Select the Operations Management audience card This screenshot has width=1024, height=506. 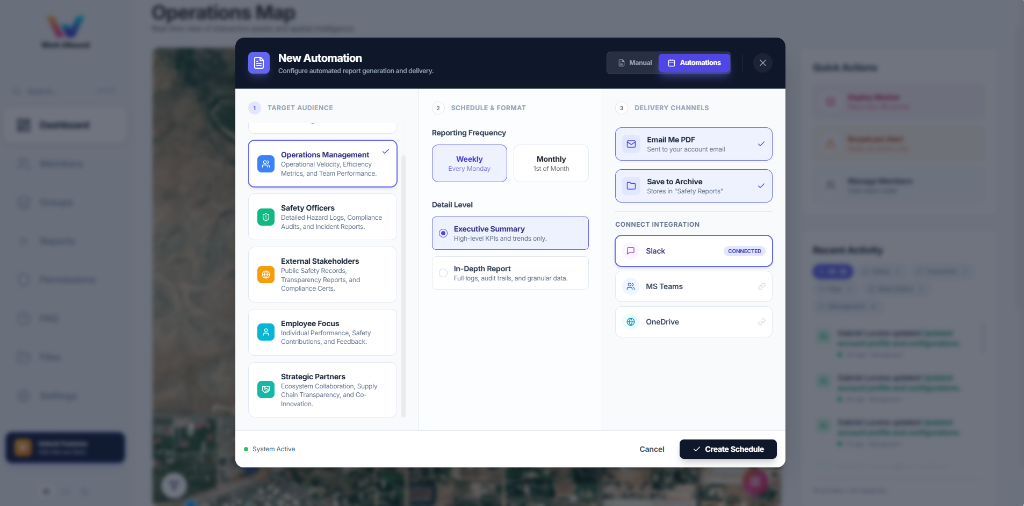click(x=323, y=164)
